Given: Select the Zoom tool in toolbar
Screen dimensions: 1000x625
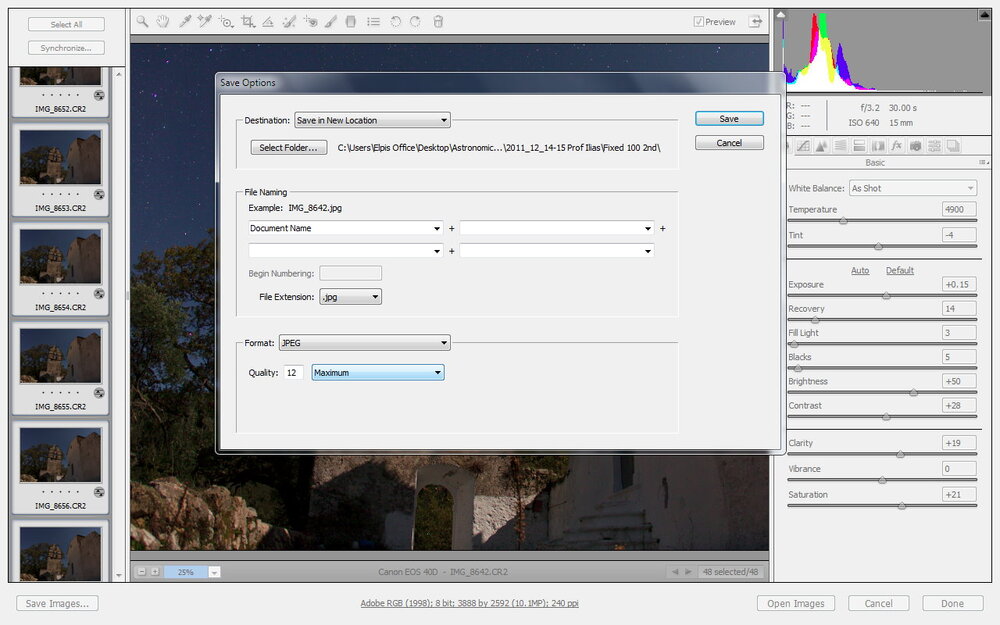Looking at the screenshot, I should point(142,21).
